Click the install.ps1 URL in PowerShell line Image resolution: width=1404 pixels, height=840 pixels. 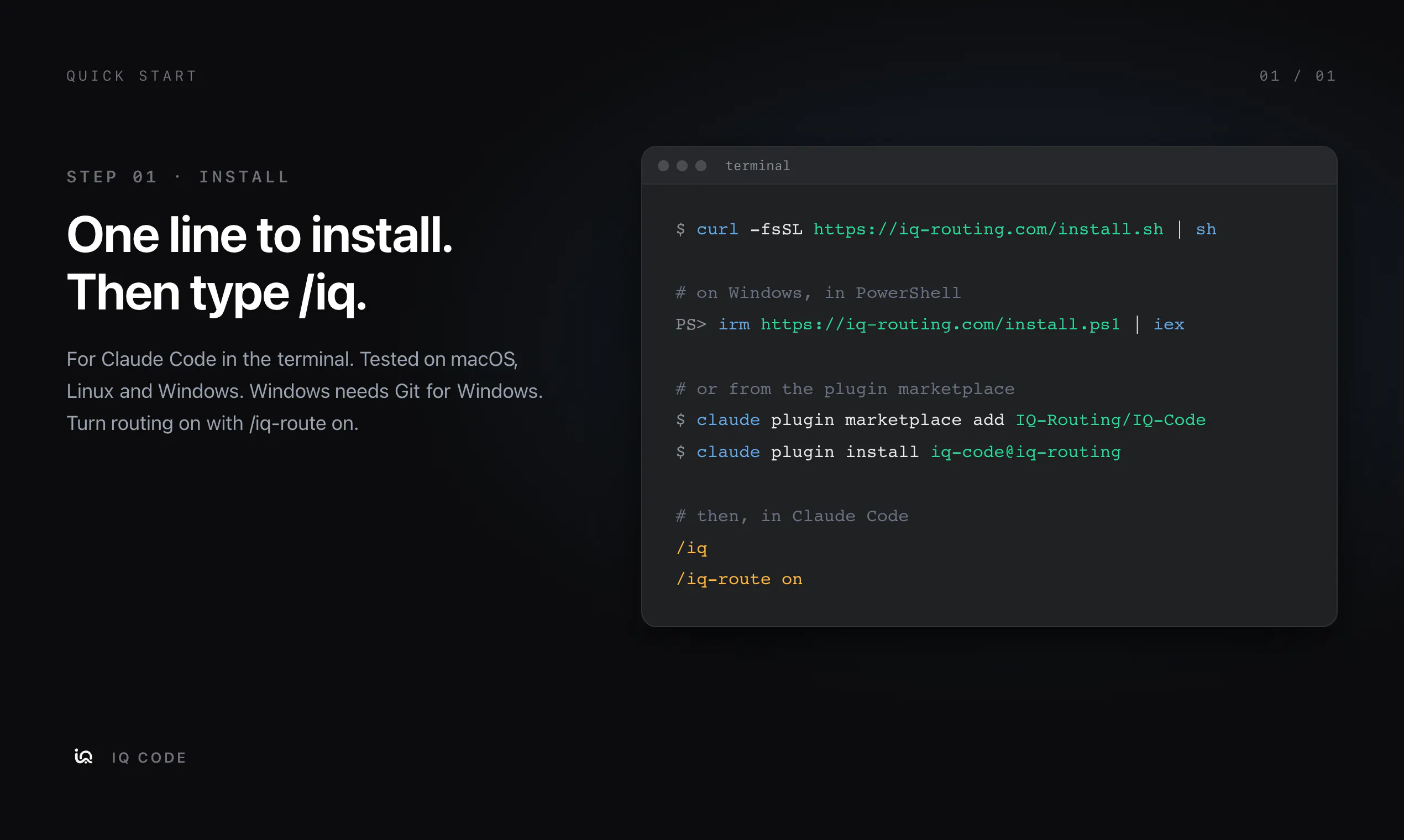pos(940,324)
